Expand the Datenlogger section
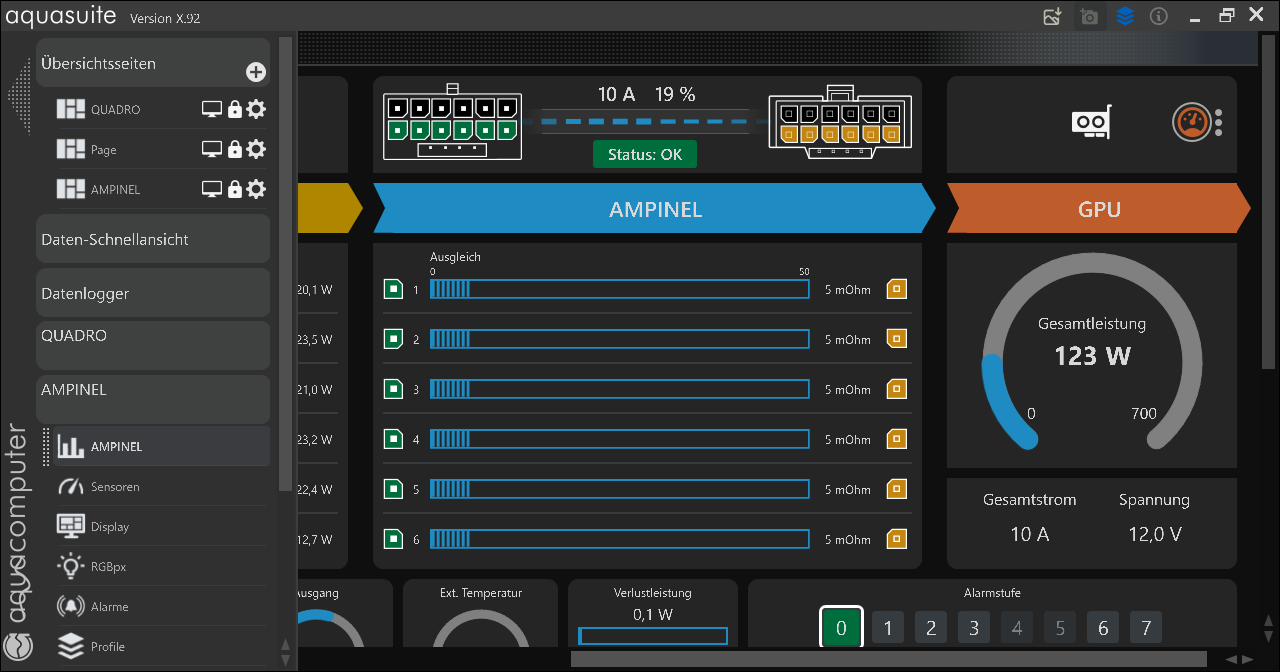This screenshot has height=672, width=1280. [153, 293]
